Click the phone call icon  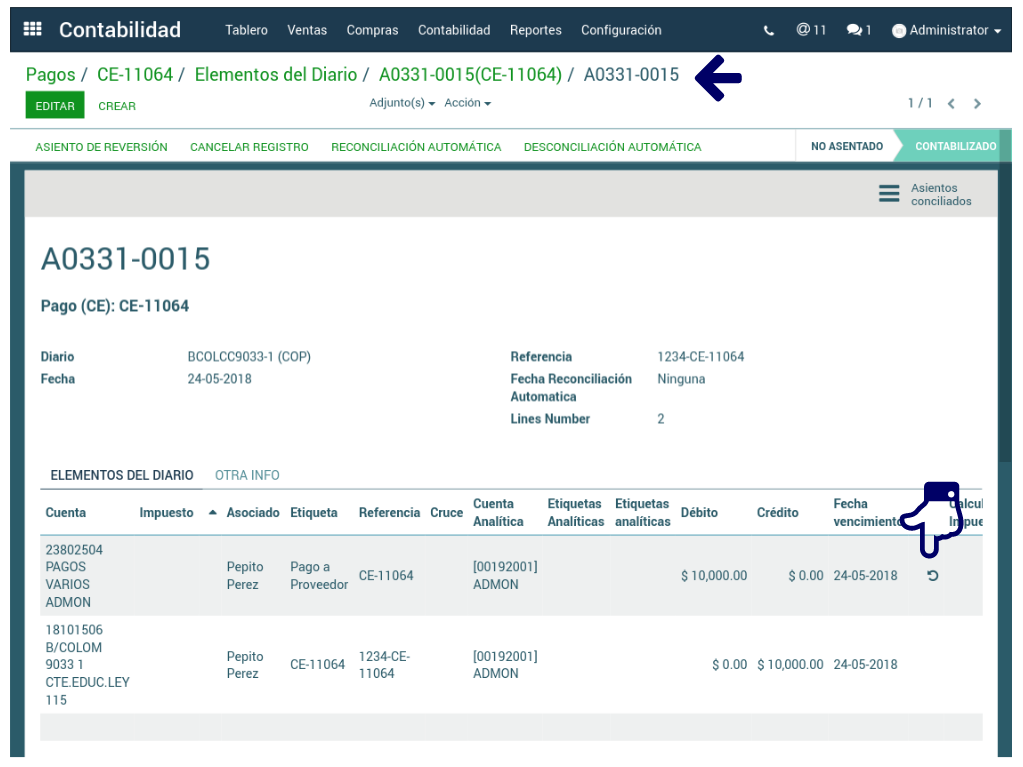click(768, 31)
